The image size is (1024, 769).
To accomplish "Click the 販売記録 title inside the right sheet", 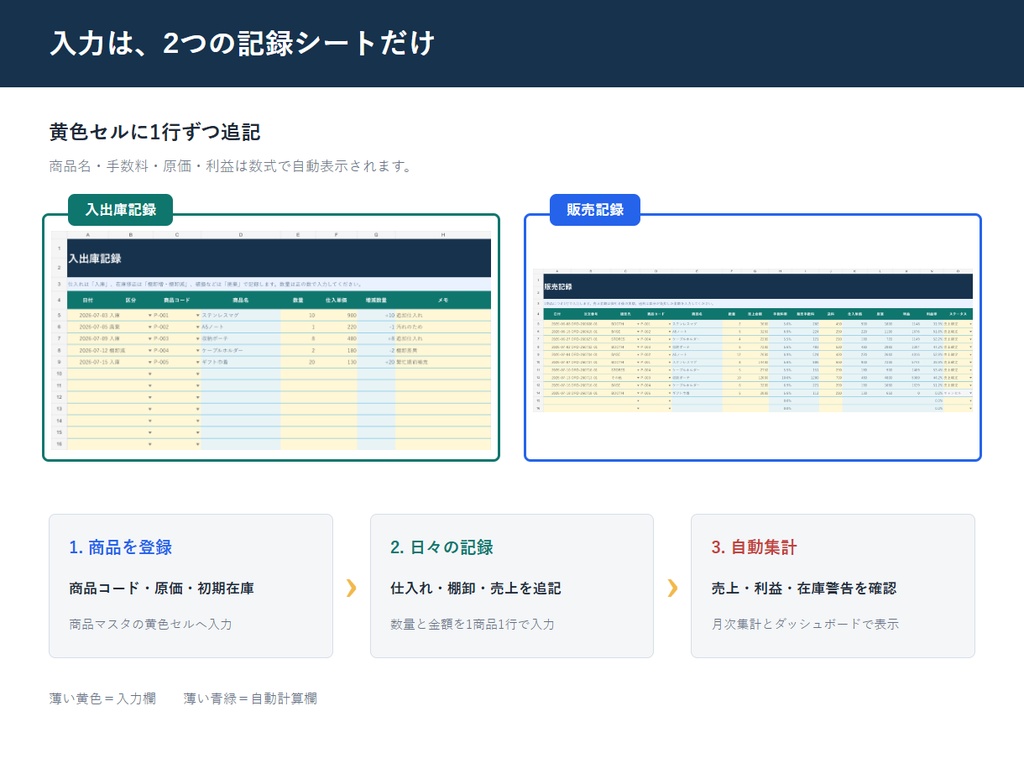I will pyautogui.click(x=558, y=287).
